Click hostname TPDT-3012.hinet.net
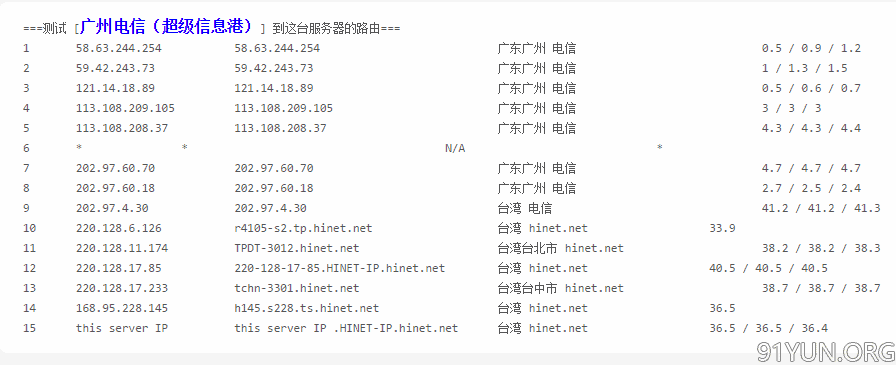 pos(297,248)
